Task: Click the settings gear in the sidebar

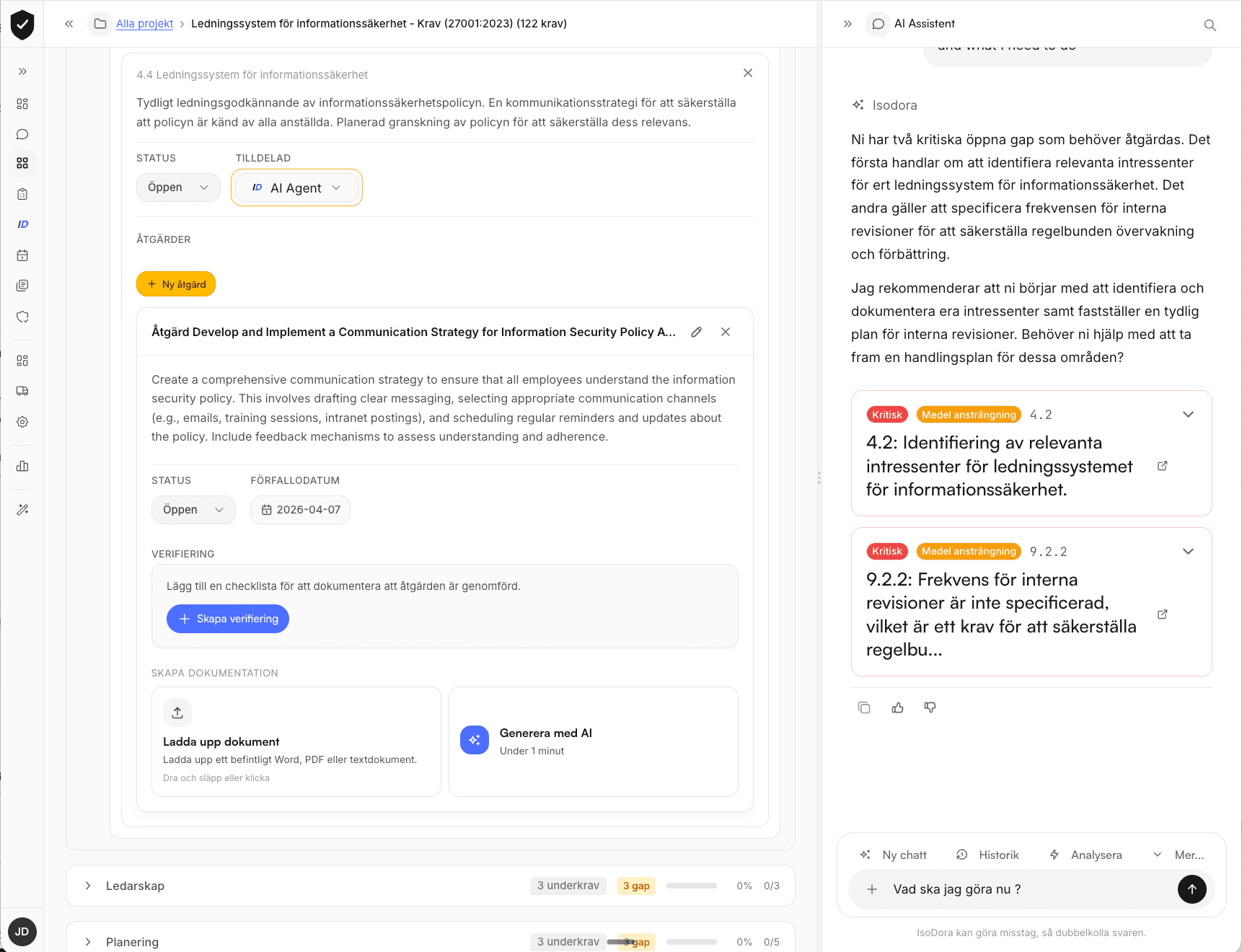Action: 22,422
